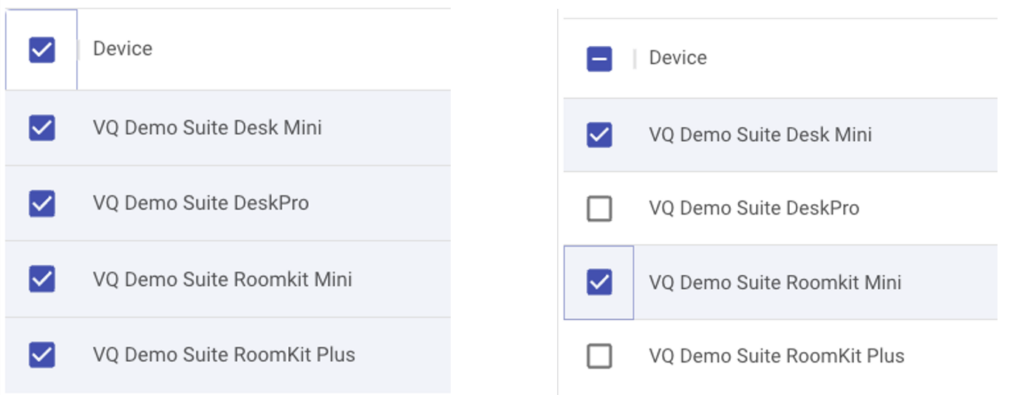This screenshot has height=395, width=1030.
Task: Uncheck DeskPro checkbox in fully selected table
Action: pos(41,203)
